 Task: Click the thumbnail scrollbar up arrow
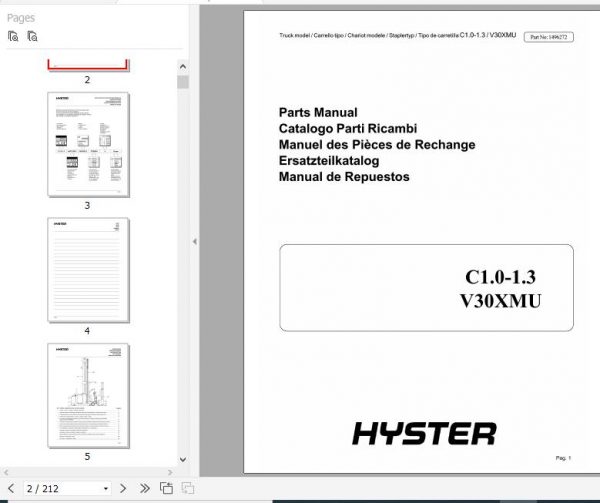(183, 67)
